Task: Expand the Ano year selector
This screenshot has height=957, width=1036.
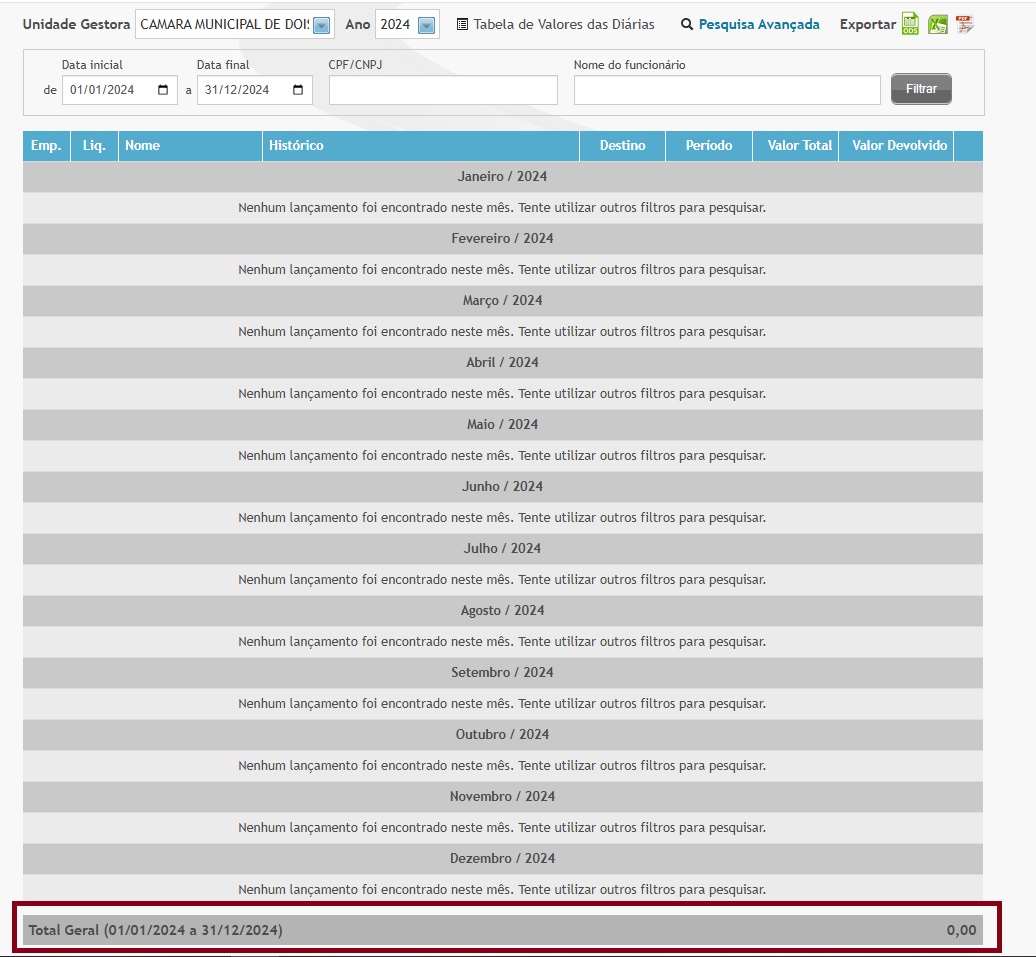Action: (x=426, y=25)
